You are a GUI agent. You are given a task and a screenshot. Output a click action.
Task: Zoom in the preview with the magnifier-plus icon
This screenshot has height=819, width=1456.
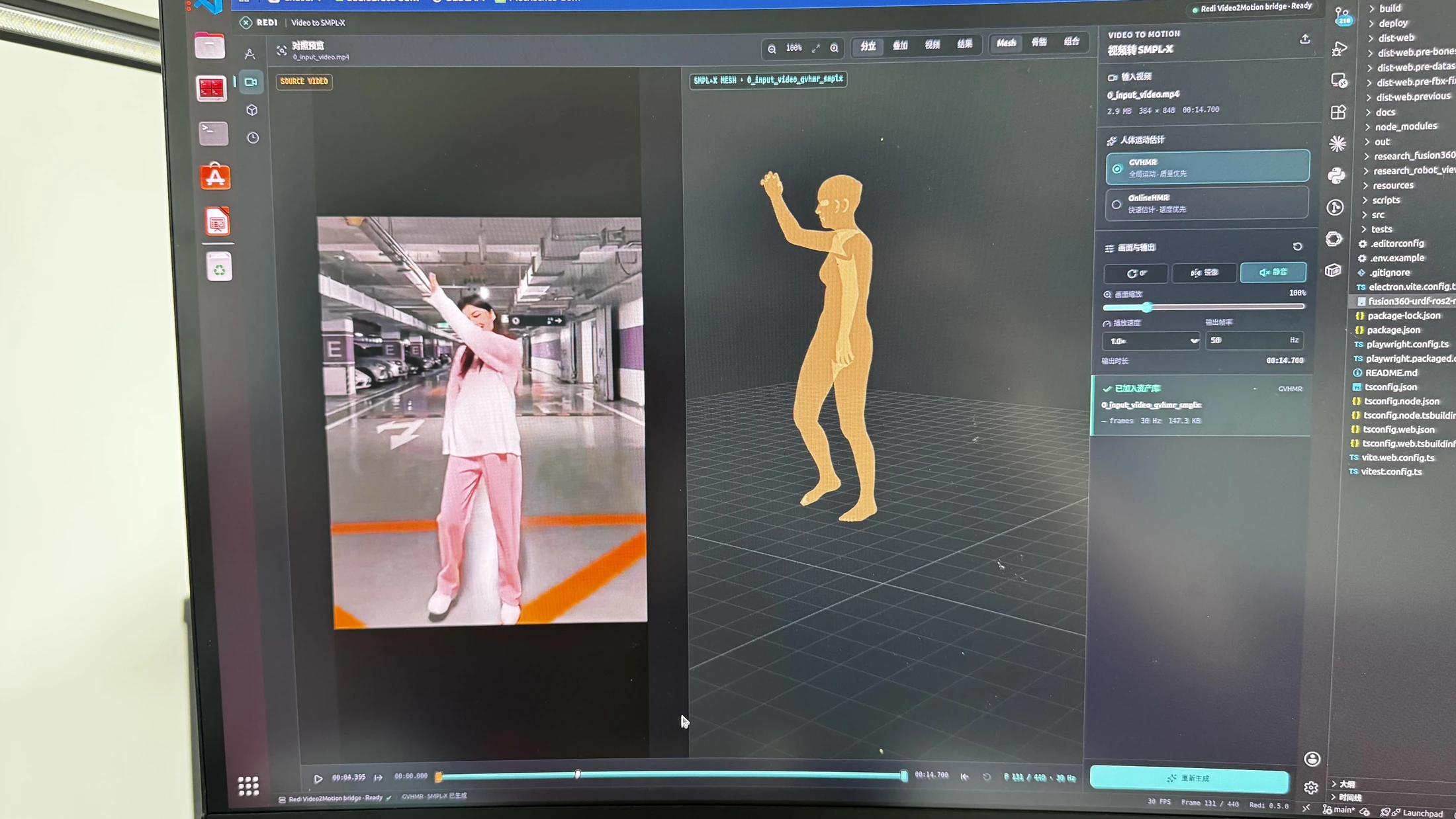tap(834, 48)
